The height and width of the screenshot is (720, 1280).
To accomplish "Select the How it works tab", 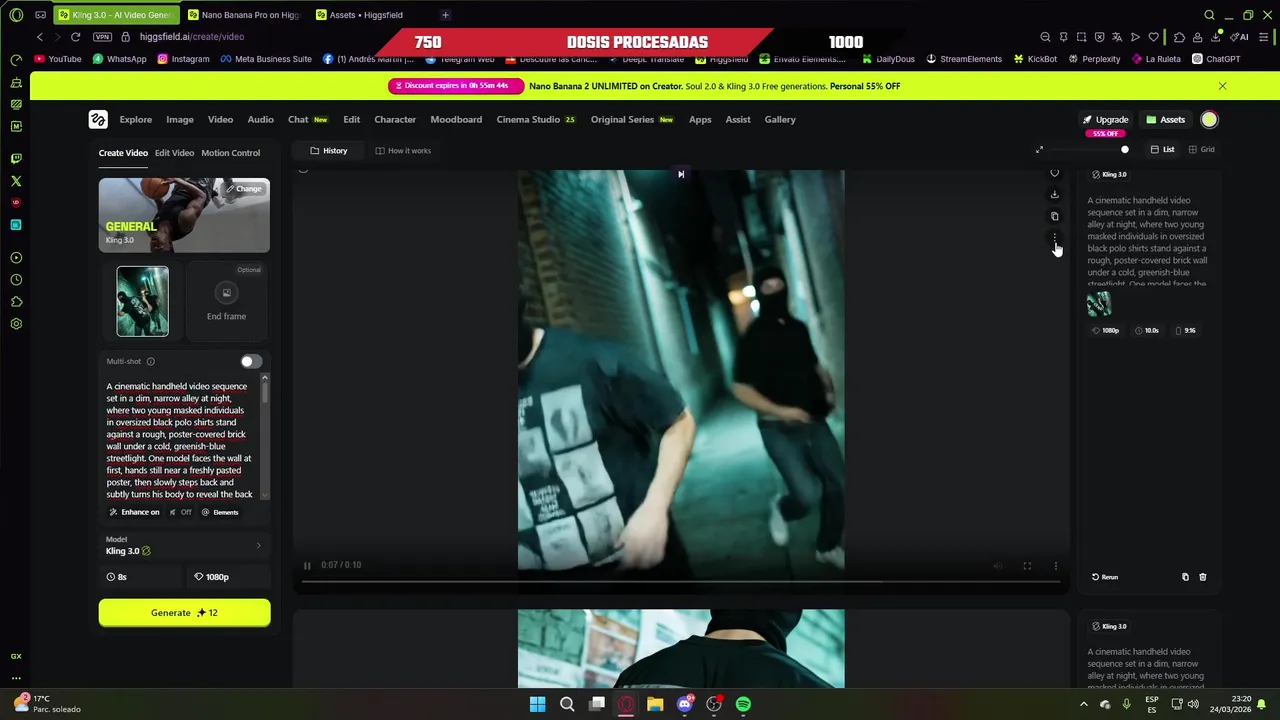I will click(403, 151).
